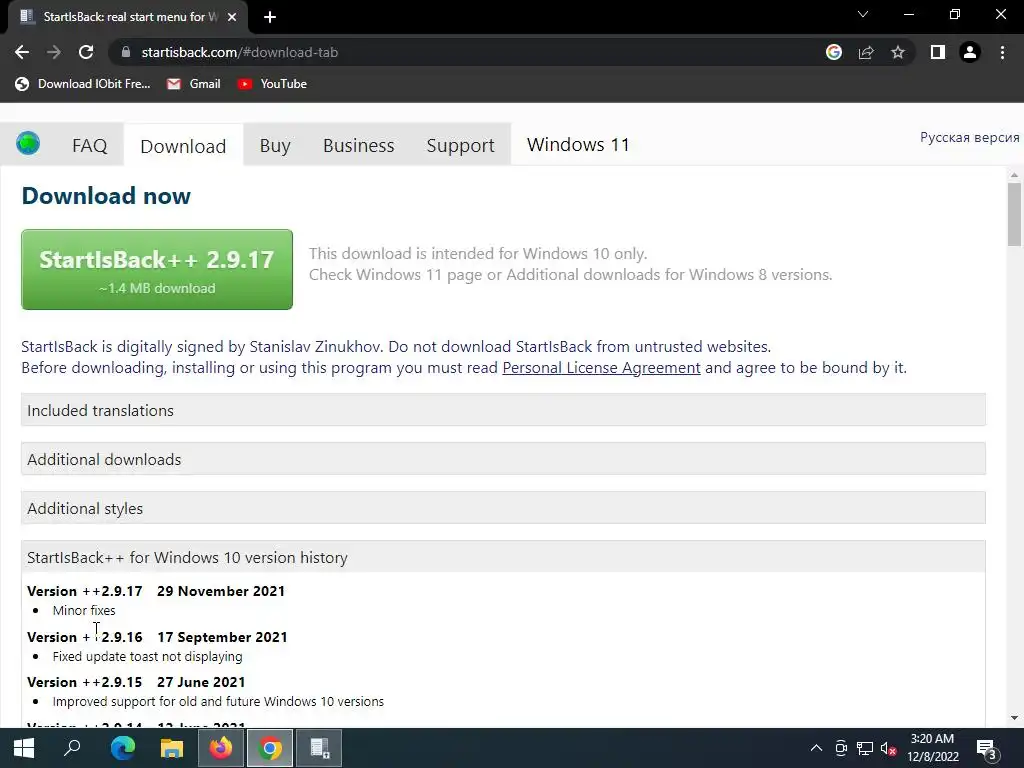This screenshot has width=1024, height=768.
Task: Reload the page with refresh icon
Action: point(86,52)
